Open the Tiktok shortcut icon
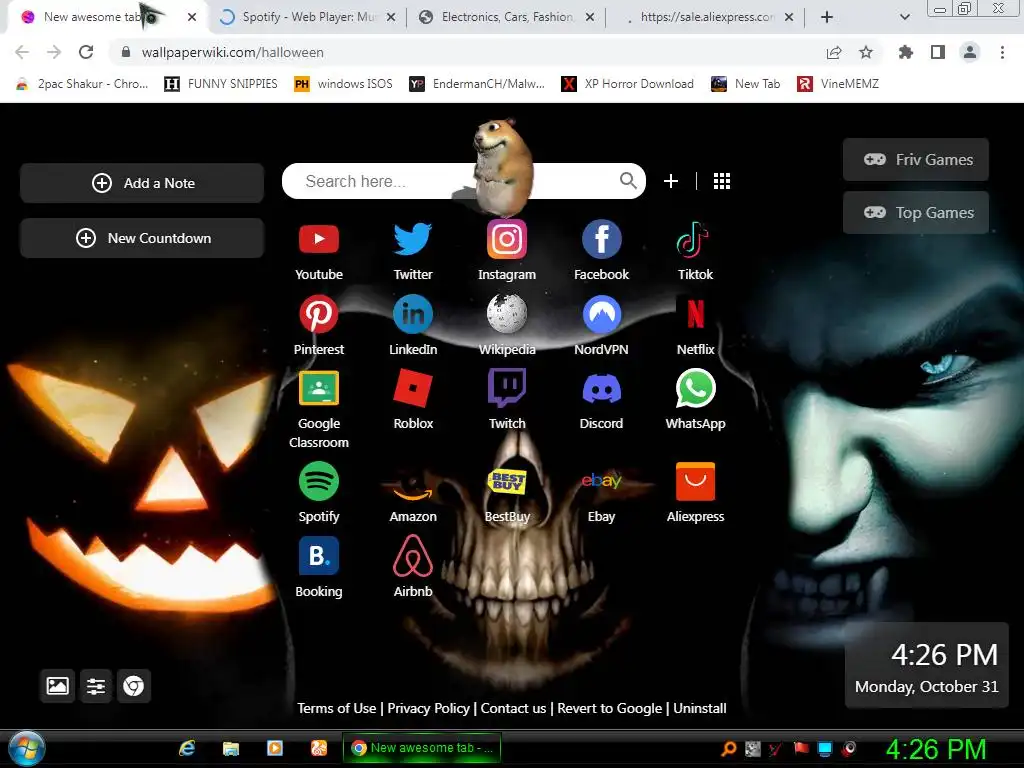 (x=695, y=239)
